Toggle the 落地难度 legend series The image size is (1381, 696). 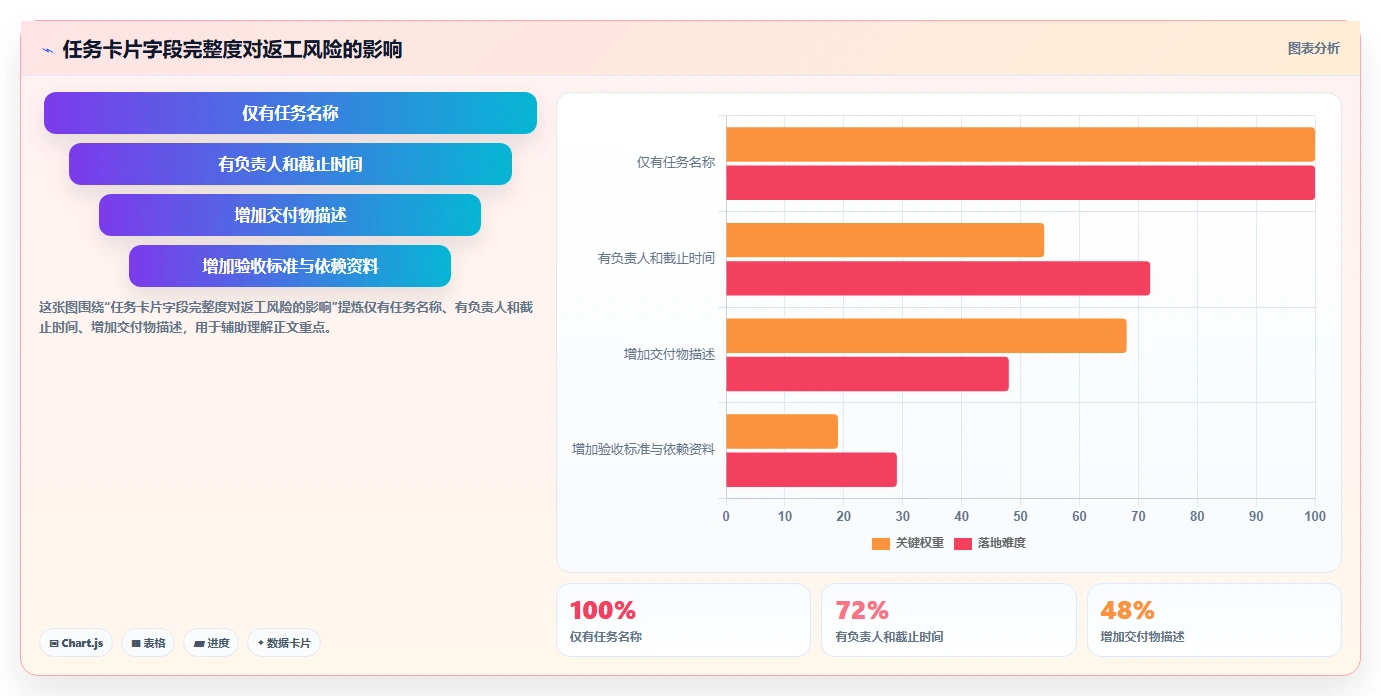(990, 543)
